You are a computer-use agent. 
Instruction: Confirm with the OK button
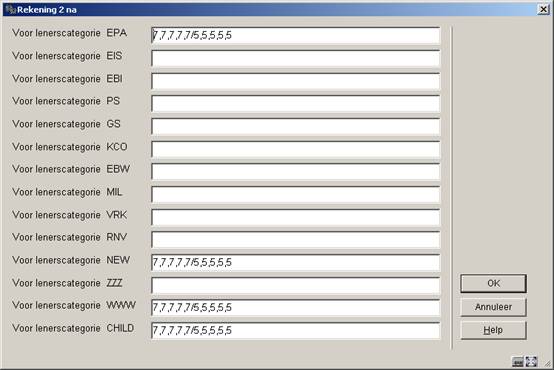click(x=493, y=283)
